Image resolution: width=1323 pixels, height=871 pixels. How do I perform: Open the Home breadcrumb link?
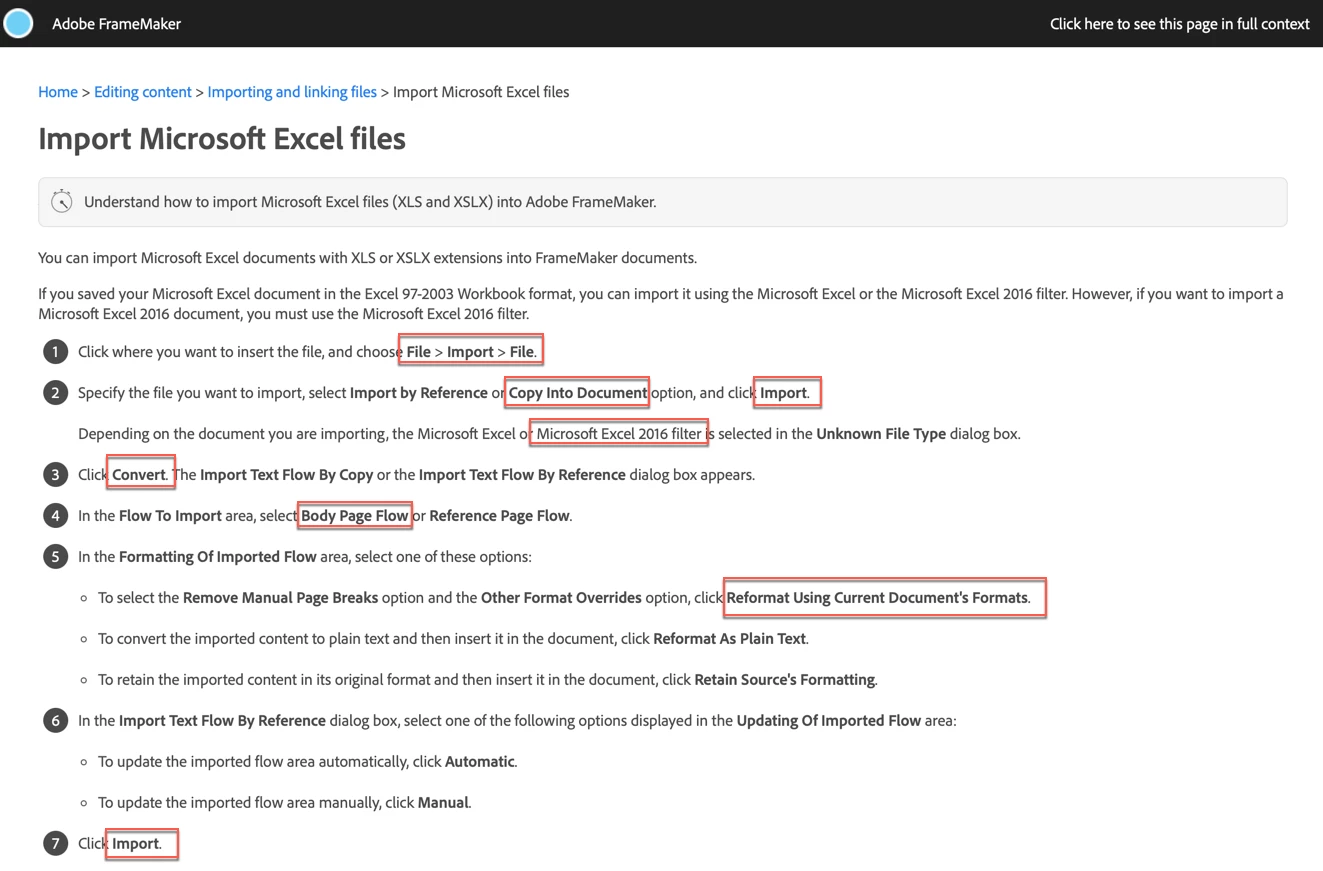pyautogui.click(x=58, y=92)
